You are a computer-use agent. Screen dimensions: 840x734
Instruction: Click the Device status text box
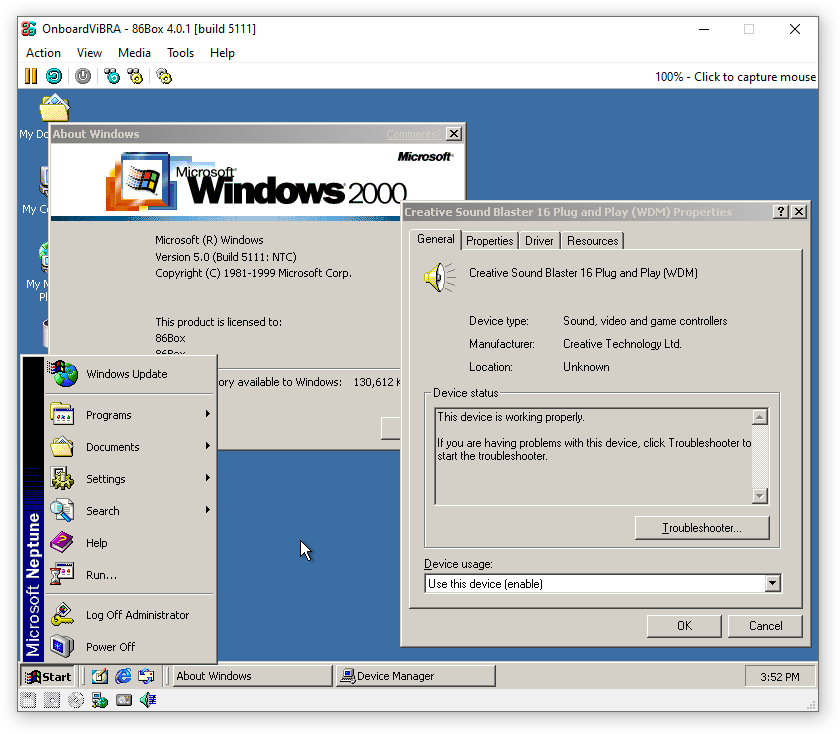[594, 456]
